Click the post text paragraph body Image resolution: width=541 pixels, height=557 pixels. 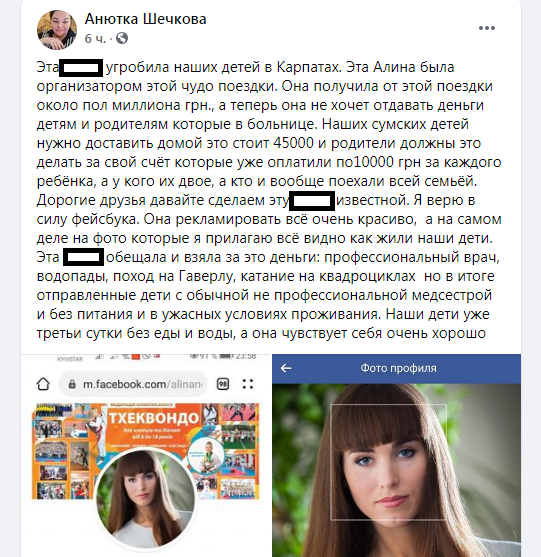pos(269,200)
